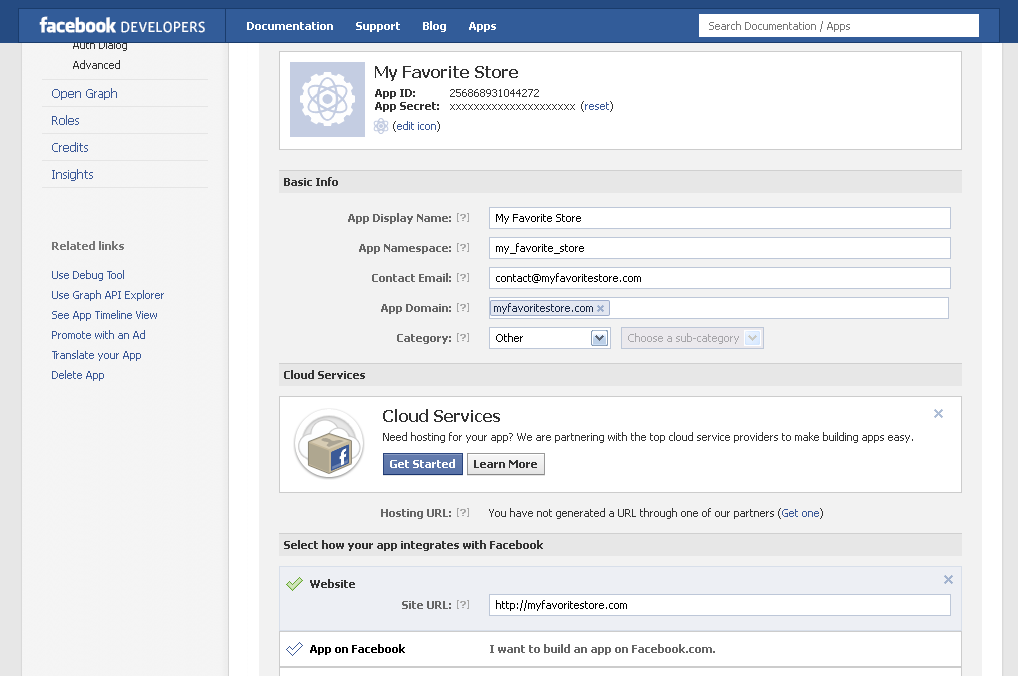Open the Apps menu

(482, 26)
